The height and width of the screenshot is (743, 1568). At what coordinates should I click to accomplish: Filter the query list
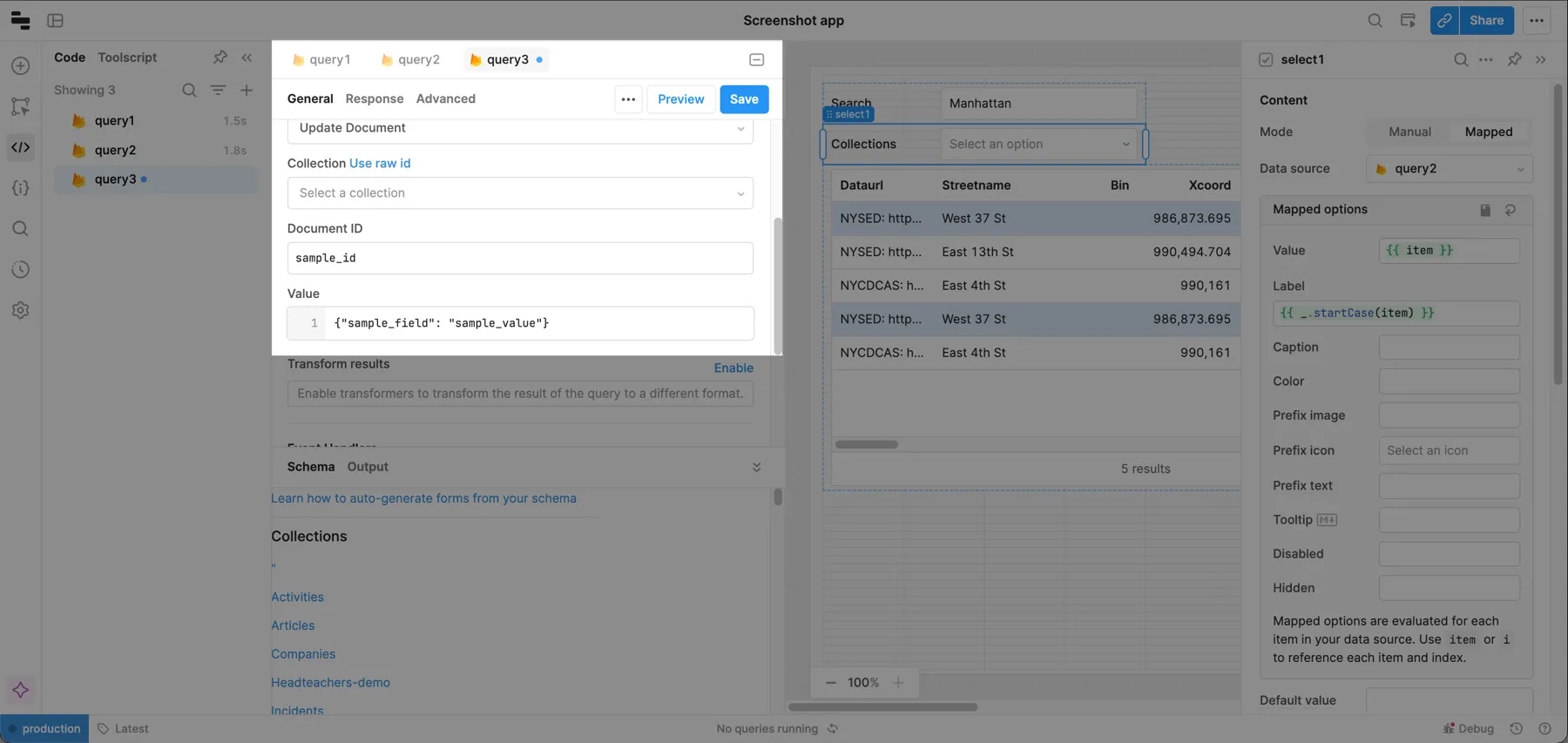(x=218, y=90)
